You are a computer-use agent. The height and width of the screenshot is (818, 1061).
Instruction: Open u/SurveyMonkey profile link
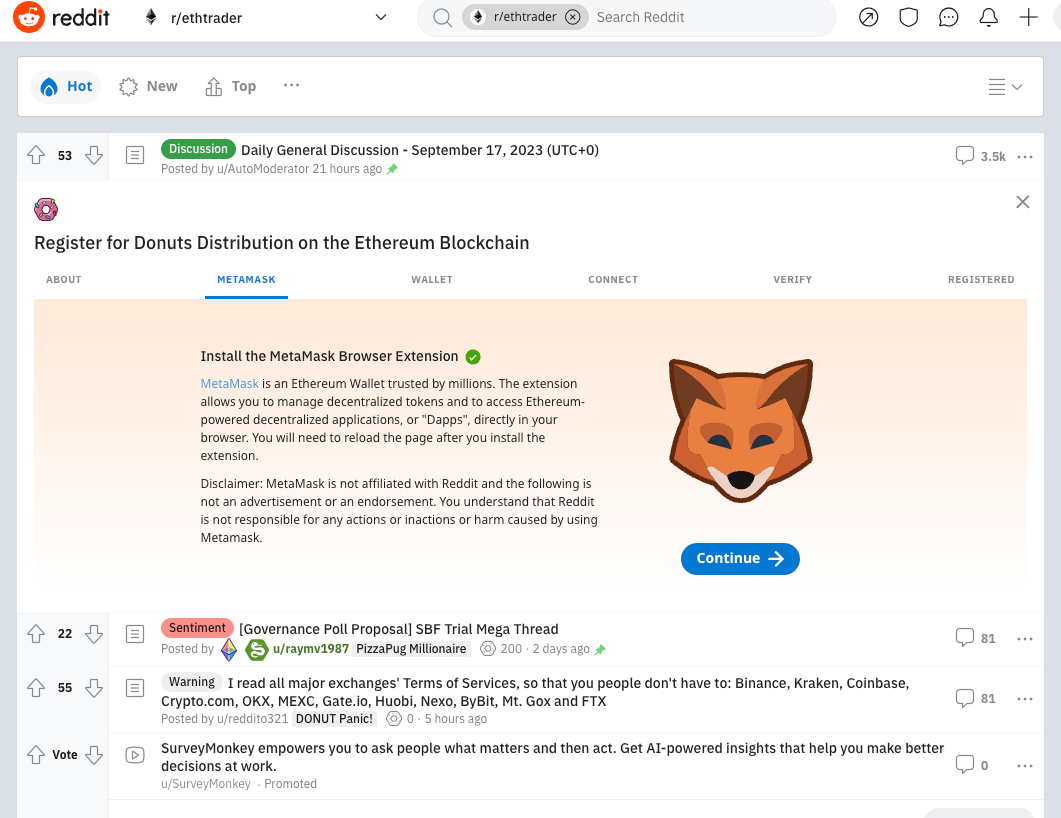click(x=206, y=784)
